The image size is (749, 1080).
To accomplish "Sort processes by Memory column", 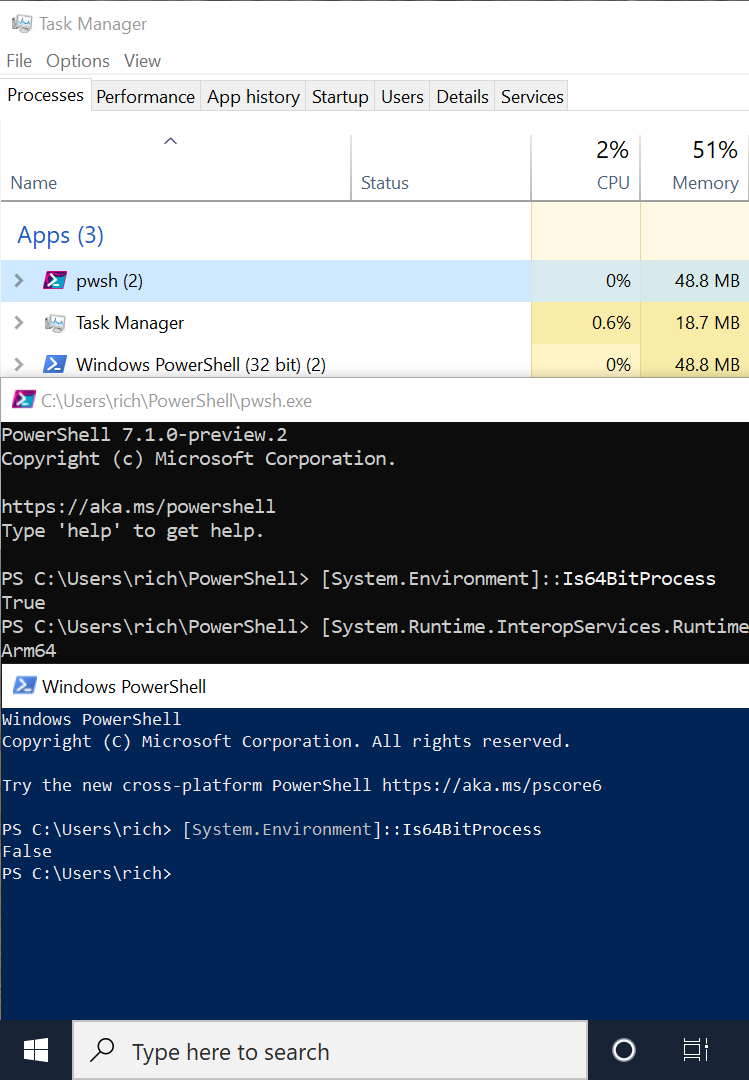I will (704, 183).
